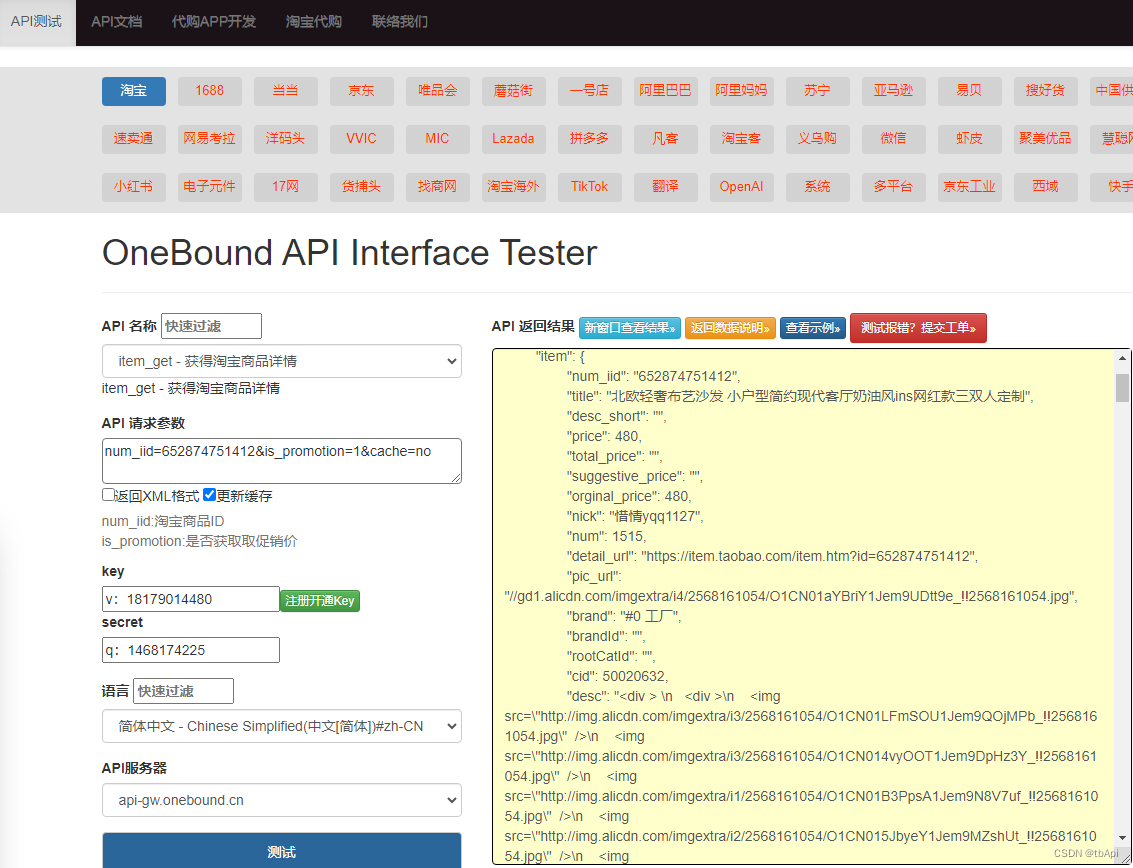The image size is (1133, 868).
Task: Click the 查看示例 button
Action: click(x=813, y=328)
